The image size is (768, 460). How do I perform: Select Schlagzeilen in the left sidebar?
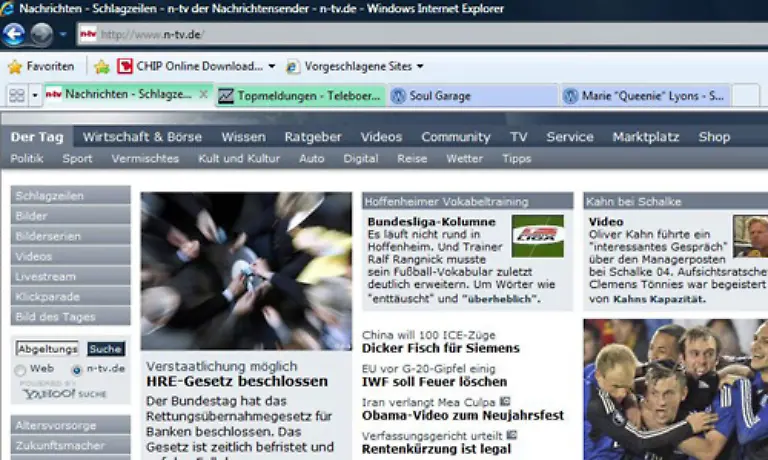pos(71,195)
